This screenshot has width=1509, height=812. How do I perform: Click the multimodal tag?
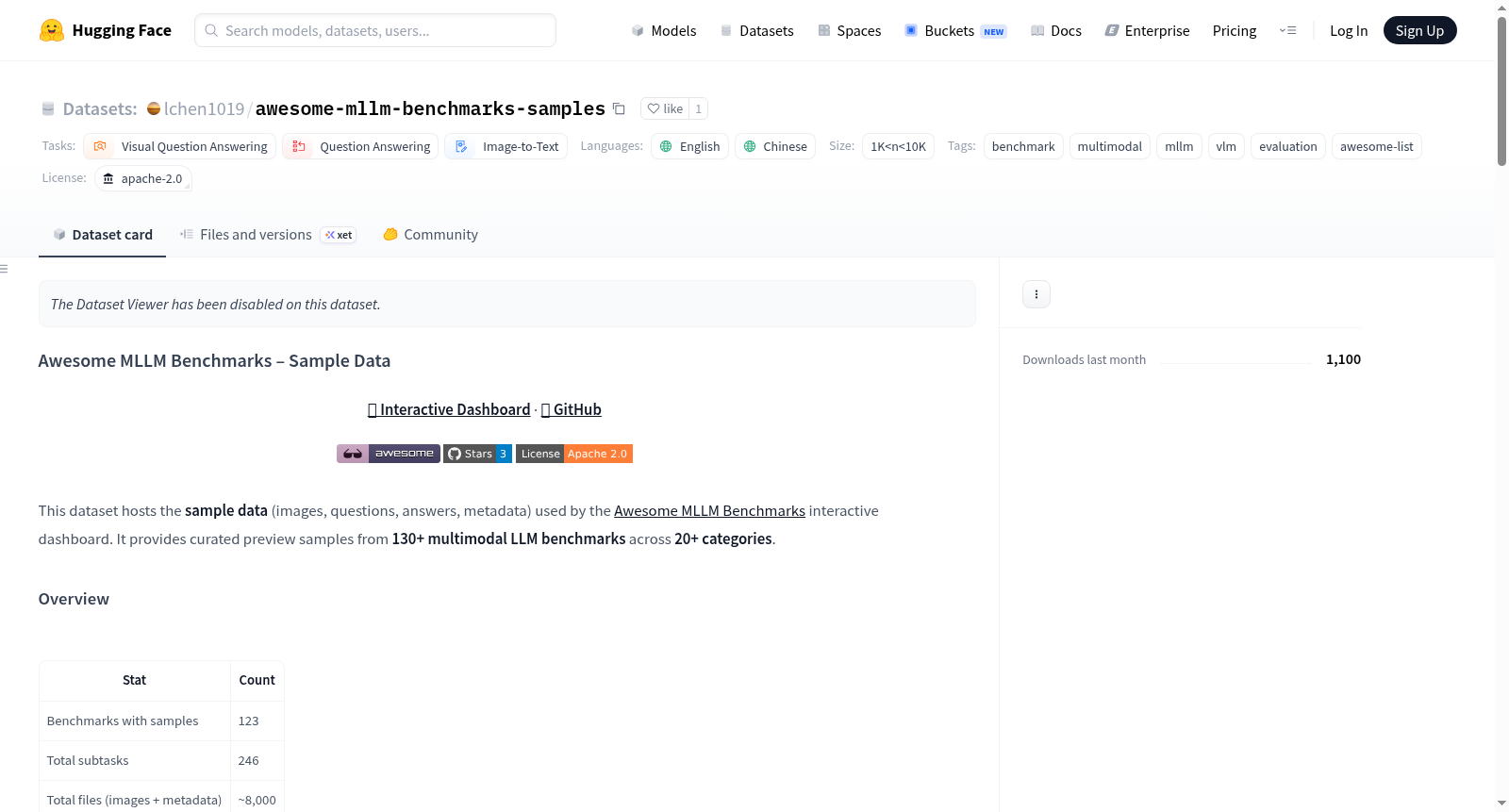tap(1109, 146)
